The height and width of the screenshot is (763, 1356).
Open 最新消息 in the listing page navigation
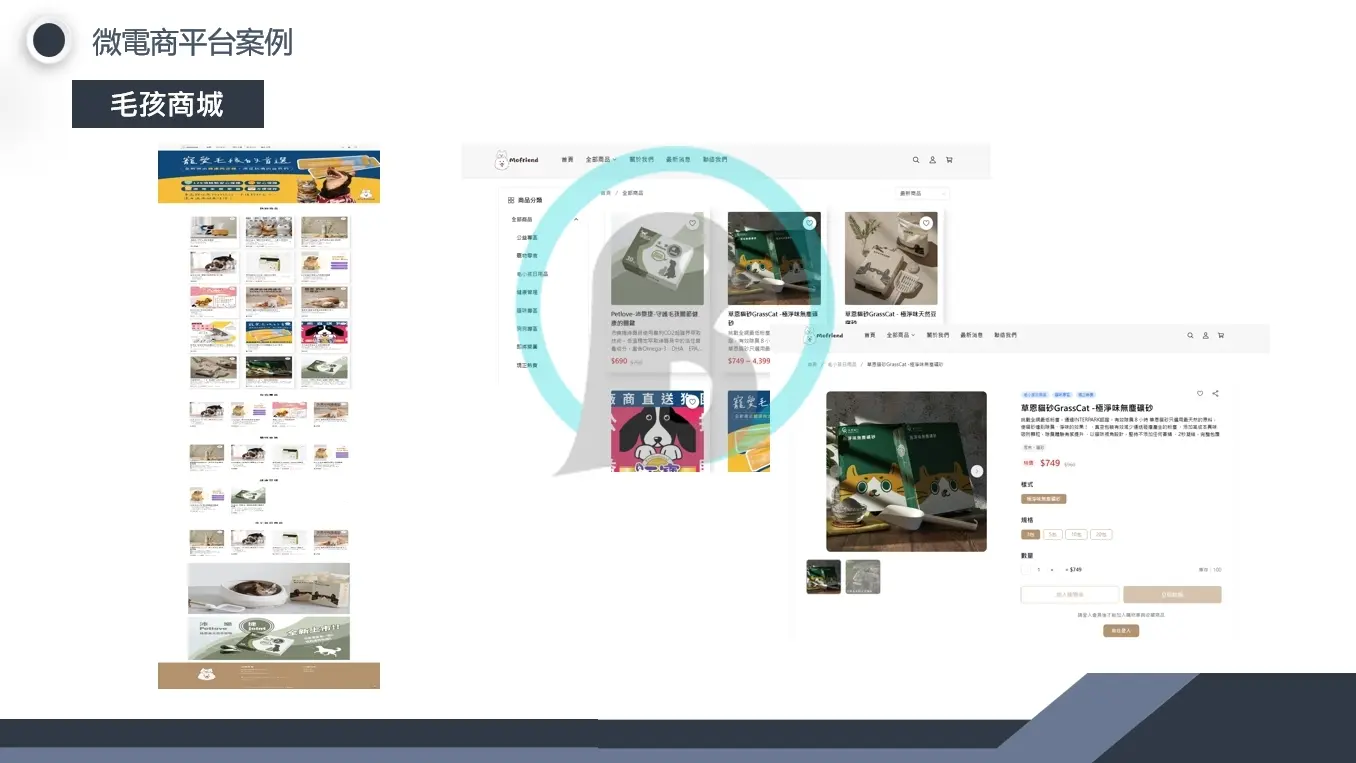click(x=679, y=160)
